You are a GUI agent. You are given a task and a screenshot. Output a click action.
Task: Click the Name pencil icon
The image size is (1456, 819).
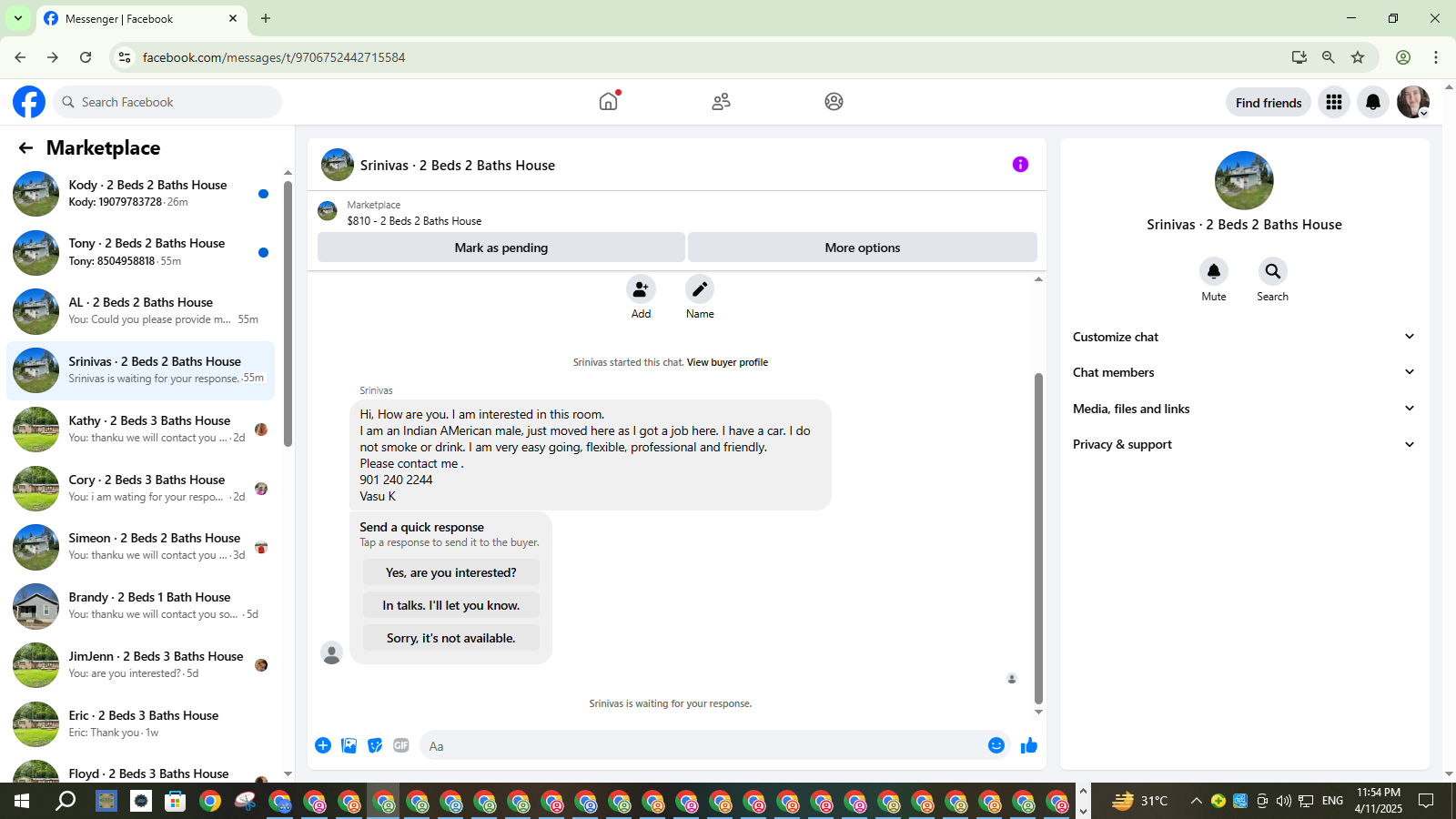[x=700, y=289]
